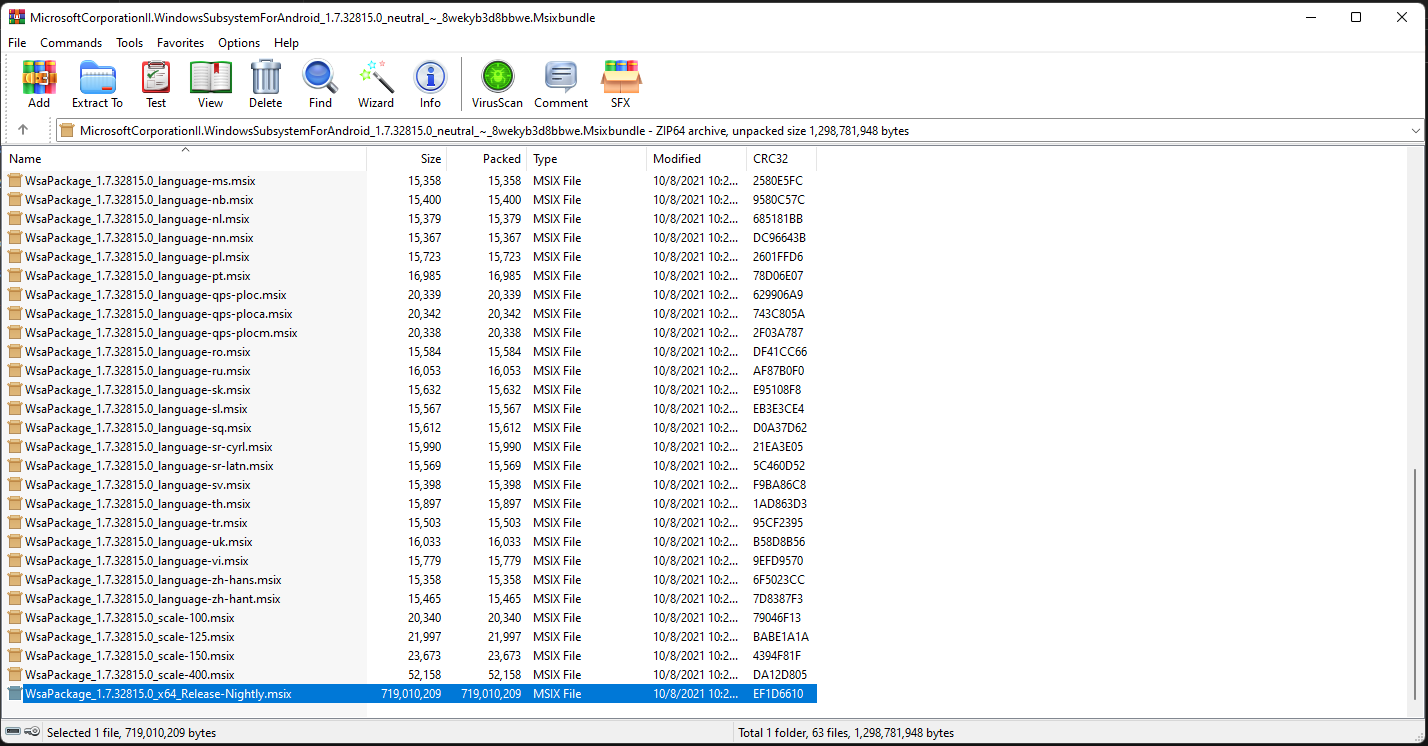
Task: Sort files by CRC32 column header
Action: 782,159
